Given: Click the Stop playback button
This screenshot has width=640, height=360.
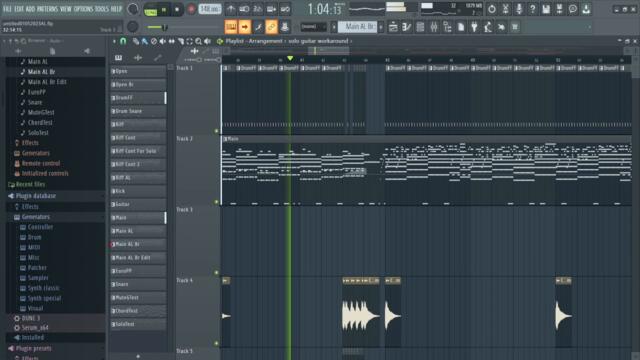Looking at the screenshot, I should coord(177,9).
